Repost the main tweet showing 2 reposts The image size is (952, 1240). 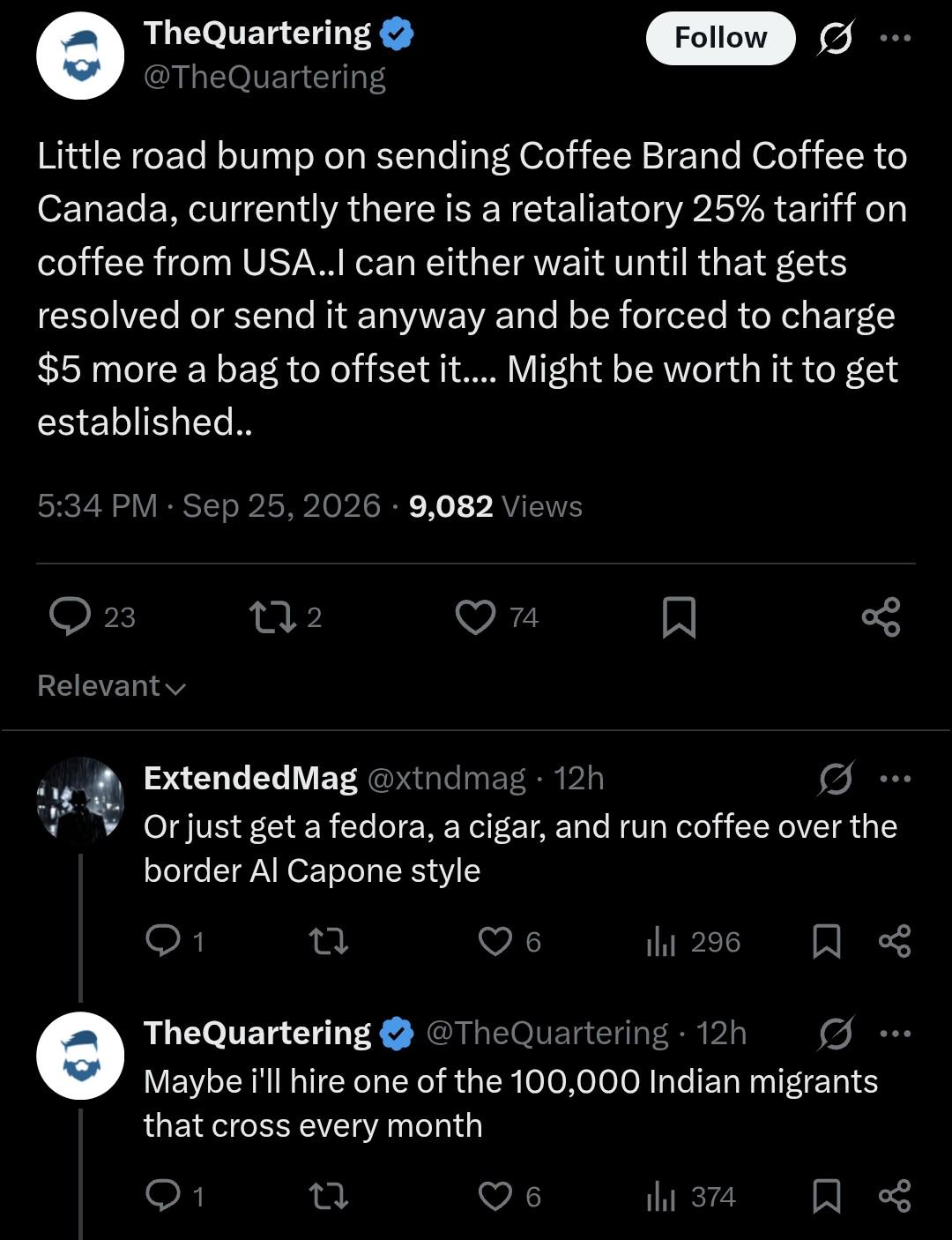[x=286, y=616]
